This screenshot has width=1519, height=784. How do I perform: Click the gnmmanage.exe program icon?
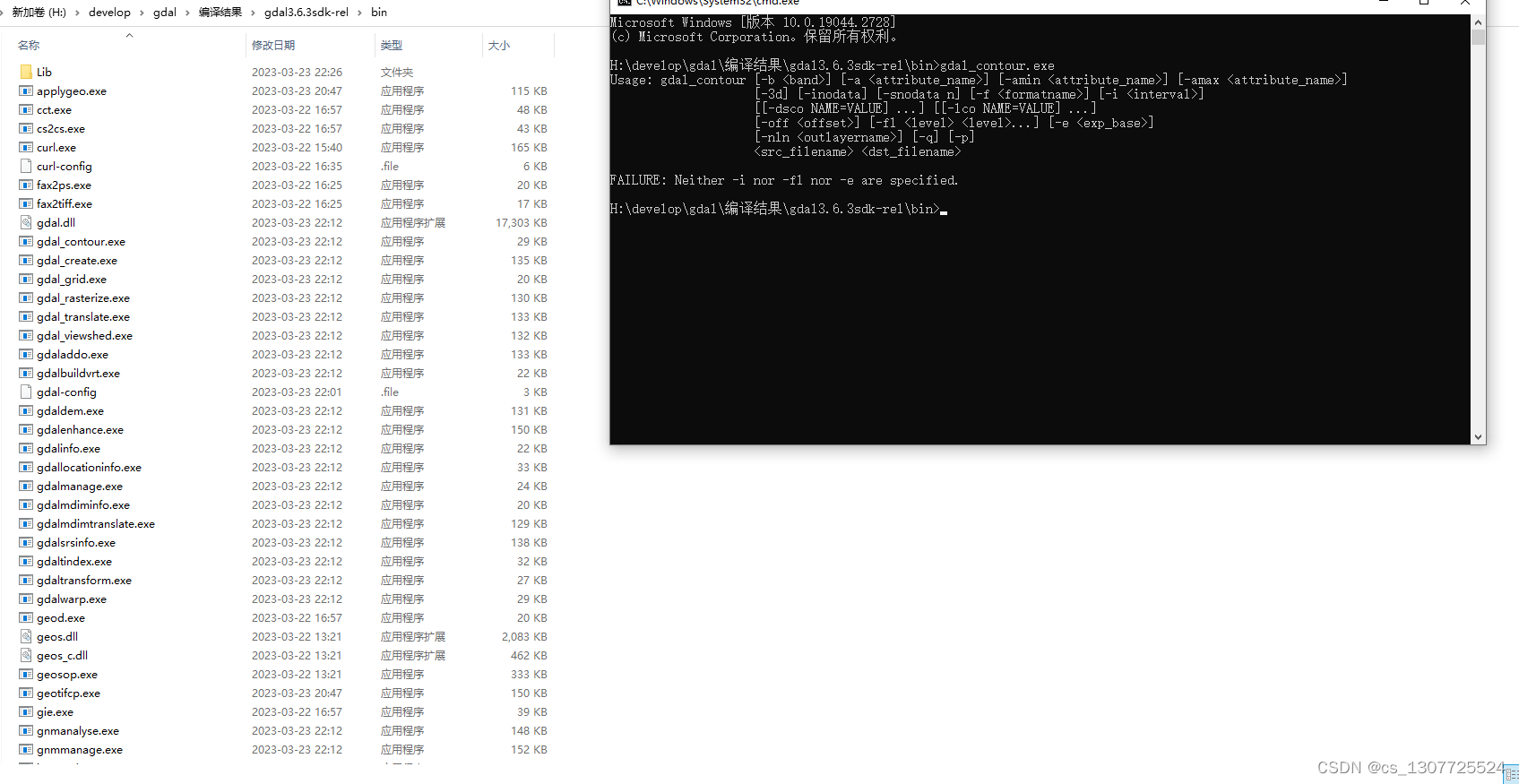(26, 749)
